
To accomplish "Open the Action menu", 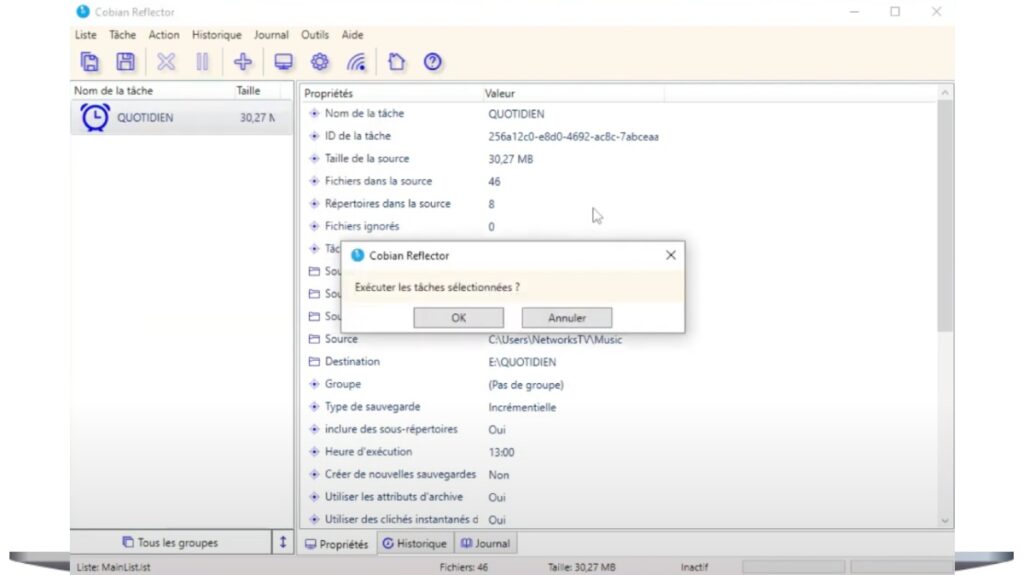I will point(164,35).
